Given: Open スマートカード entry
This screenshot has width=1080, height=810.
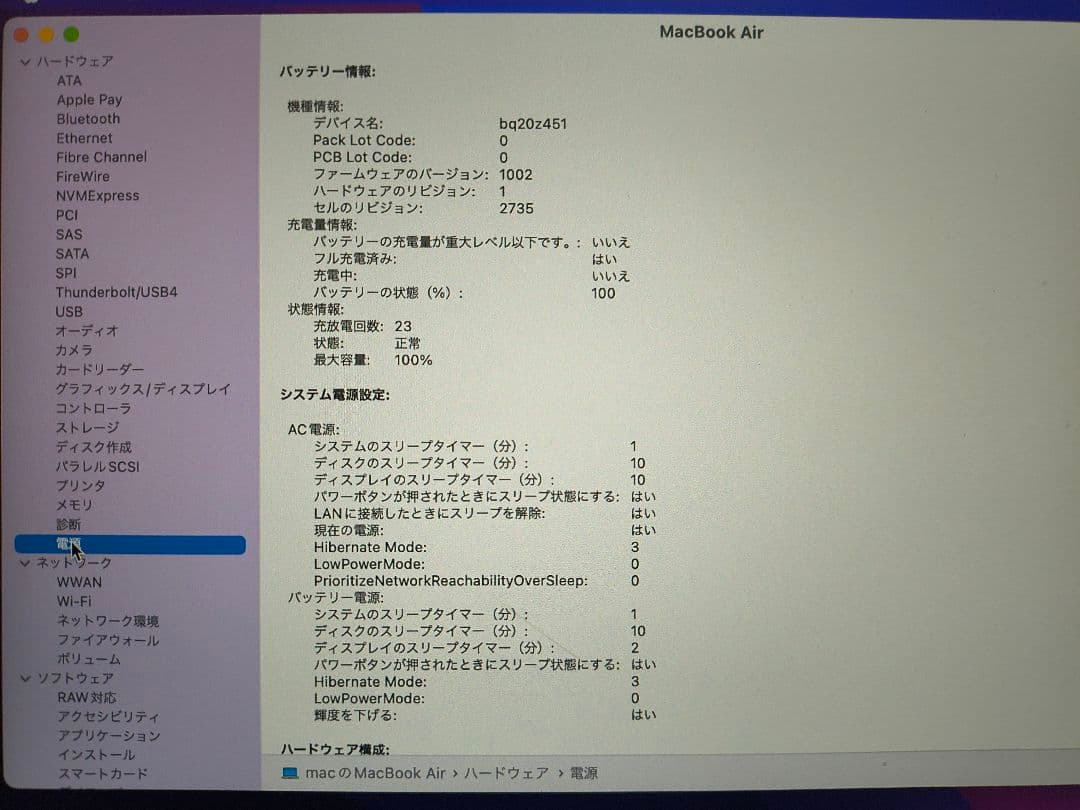Looking at the screenshot, I should click(102, 774).
